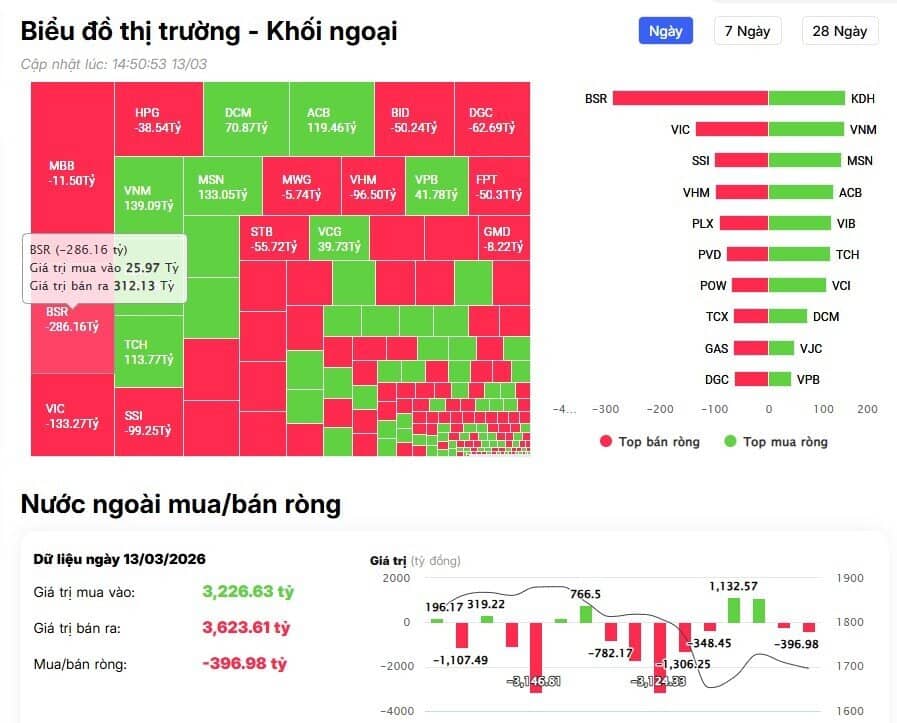The height and width of the screenshot is (723, 897).
Task: Click the KDH green net-buying bar
Action: (806, 98)
